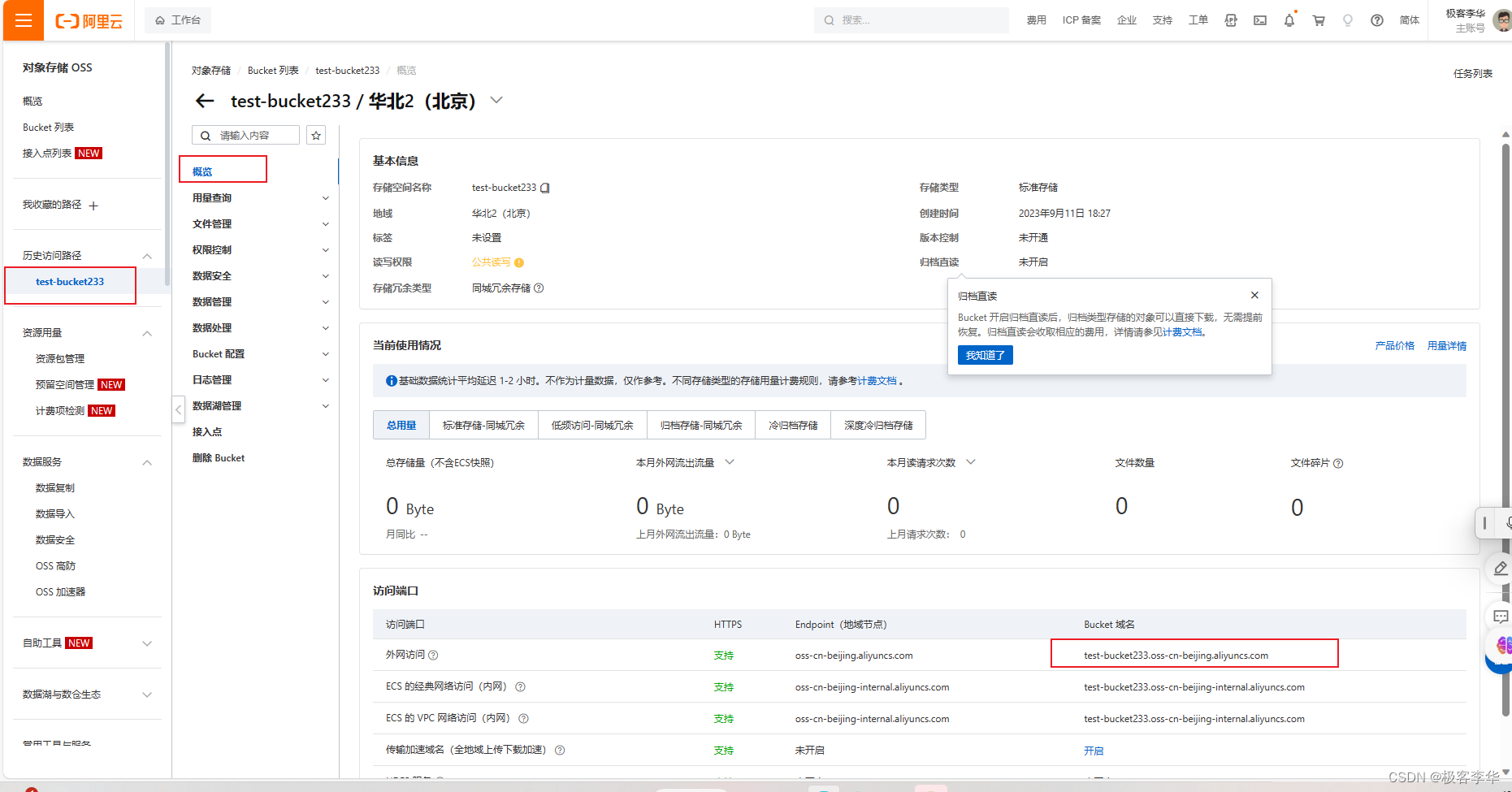Image resolution: width=1512 pixels, height=792 pixels.
Task: Switch language via 简体 button
Action: [1410, 20]
